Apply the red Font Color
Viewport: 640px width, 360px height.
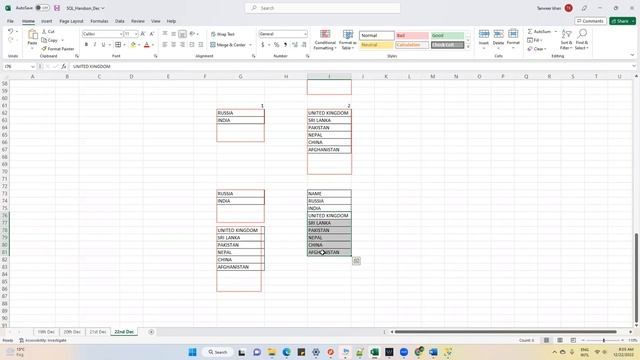tap(147, 44)
